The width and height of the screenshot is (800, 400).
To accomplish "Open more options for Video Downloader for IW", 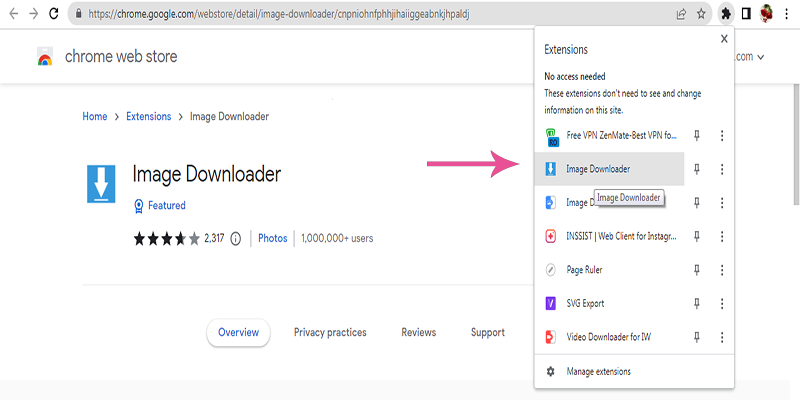I will pyautogui.click(x=722, y=337).
